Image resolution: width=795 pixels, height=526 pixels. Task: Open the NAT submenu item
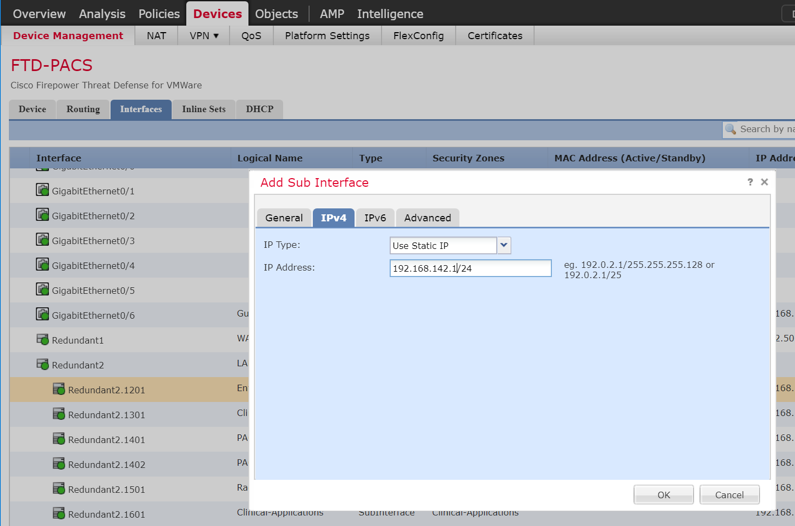tap(156, 36)
